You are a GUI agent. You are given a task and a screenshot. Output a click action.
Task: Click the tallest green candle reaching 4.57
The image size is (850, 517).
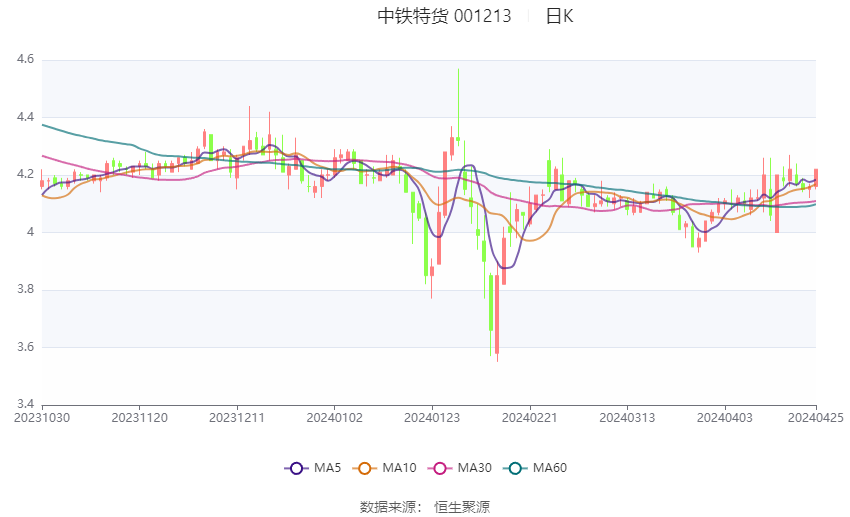[x=458, y=107]
